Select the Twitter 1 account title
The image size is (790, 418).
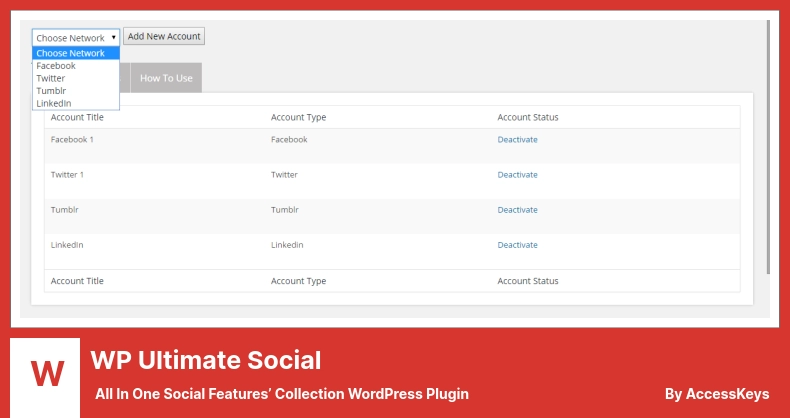coord(67,175)
